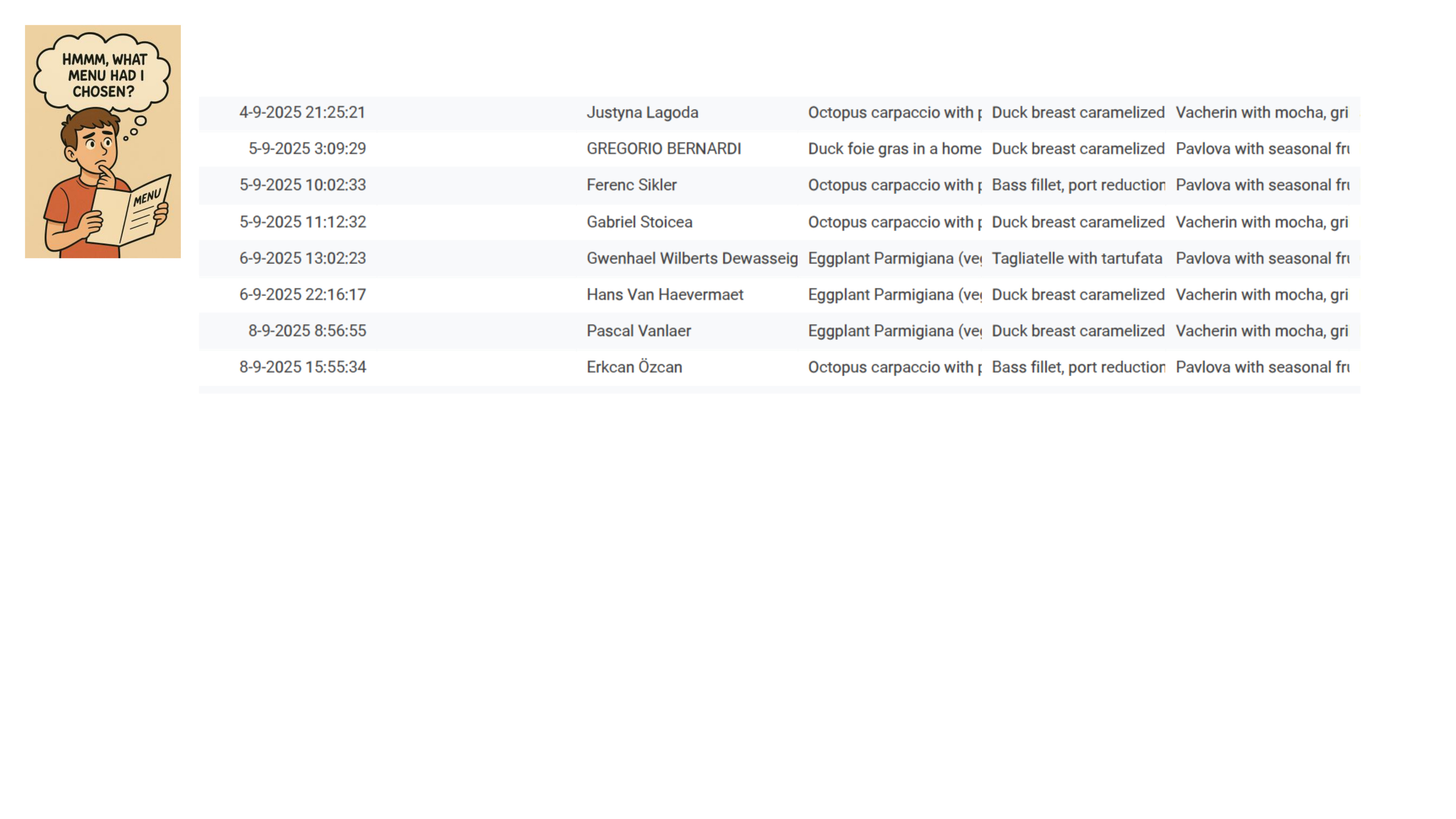Click Erkcan Özcan's Octopus carpaccio starter cell

pyautogui.click(x=894, y=367)
